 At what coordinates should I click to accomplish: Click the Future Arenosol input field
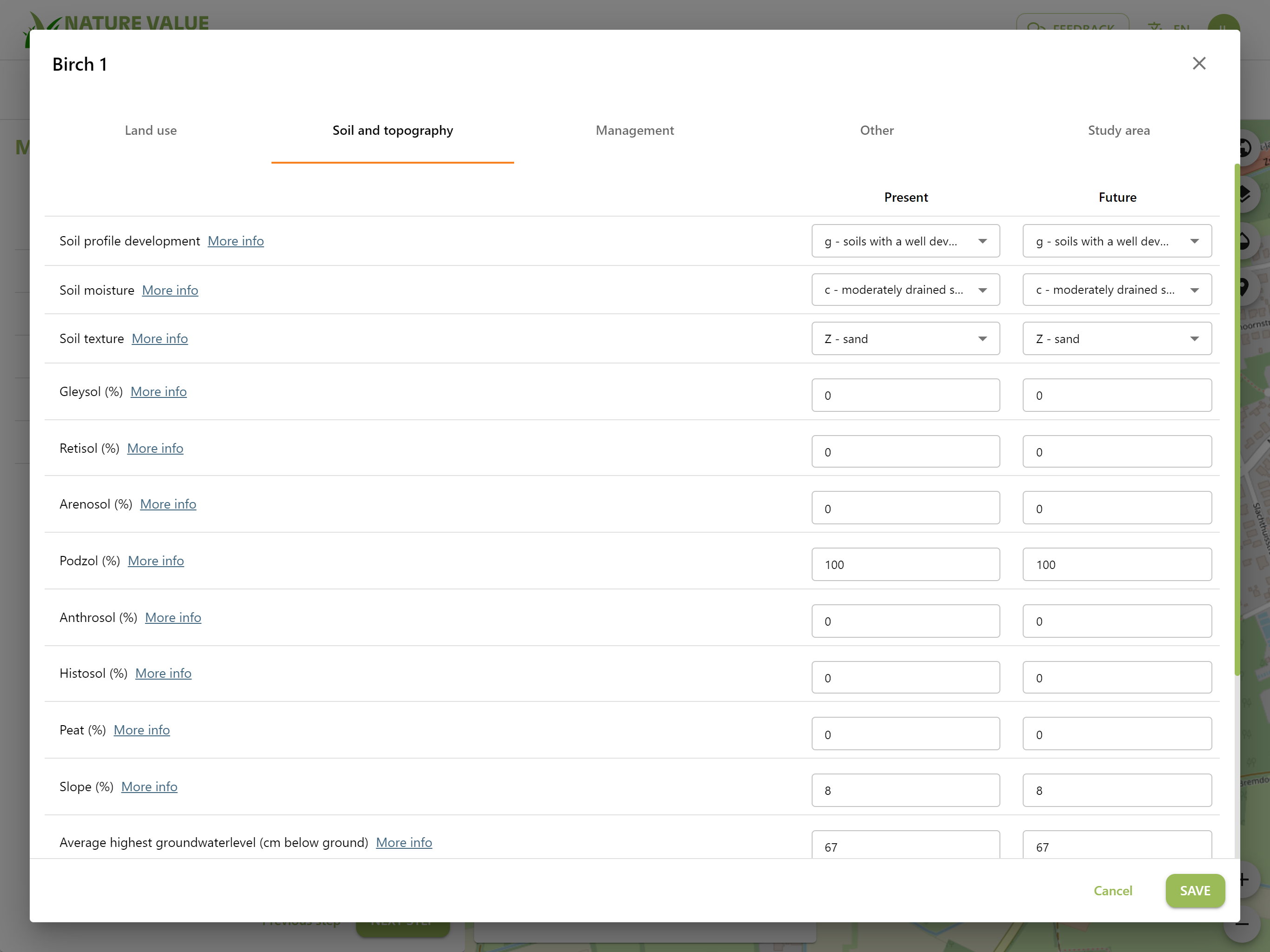point(1117,508)
